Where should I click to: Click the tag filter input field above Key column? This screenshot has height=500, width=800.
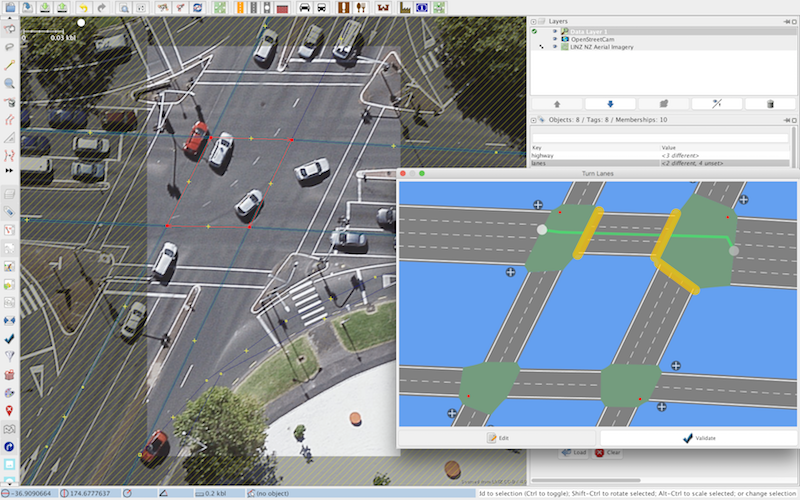click(660, 138)
